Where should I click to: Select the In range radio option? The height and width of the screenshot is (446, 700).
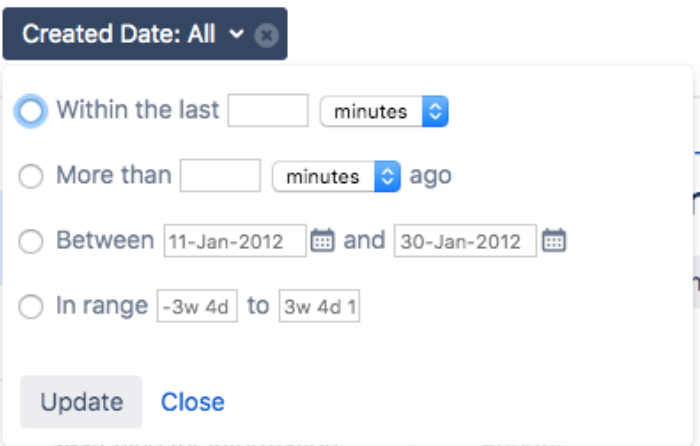[x=31, y=307]
